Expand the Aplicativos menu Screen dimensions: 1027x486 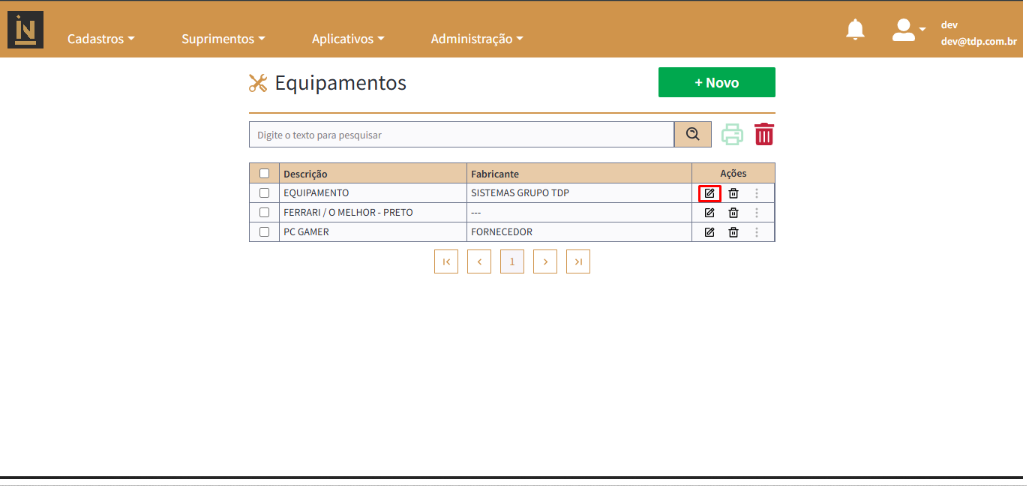(x=348, y=39)
